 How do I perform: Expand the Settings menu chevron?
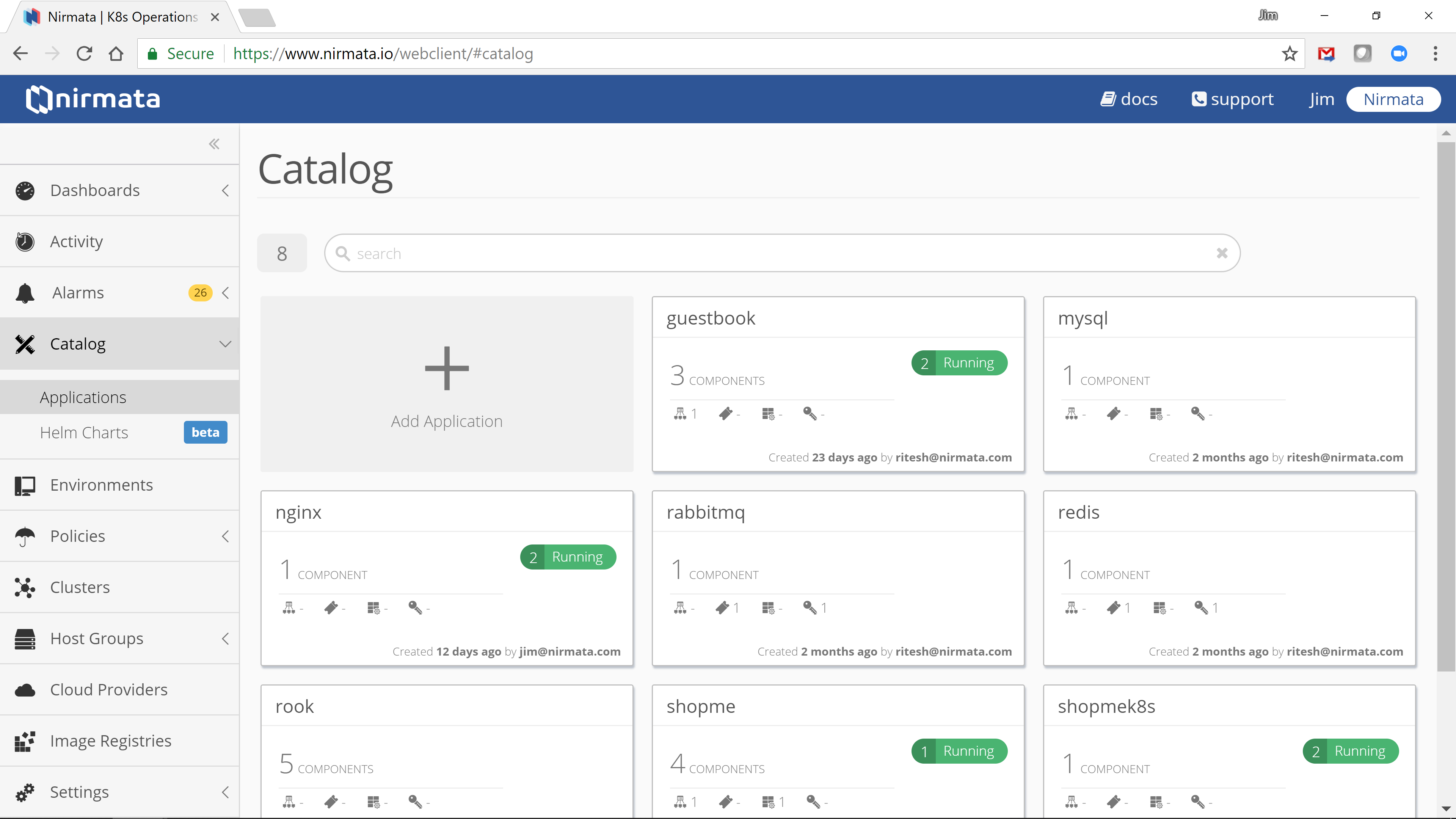226,792
